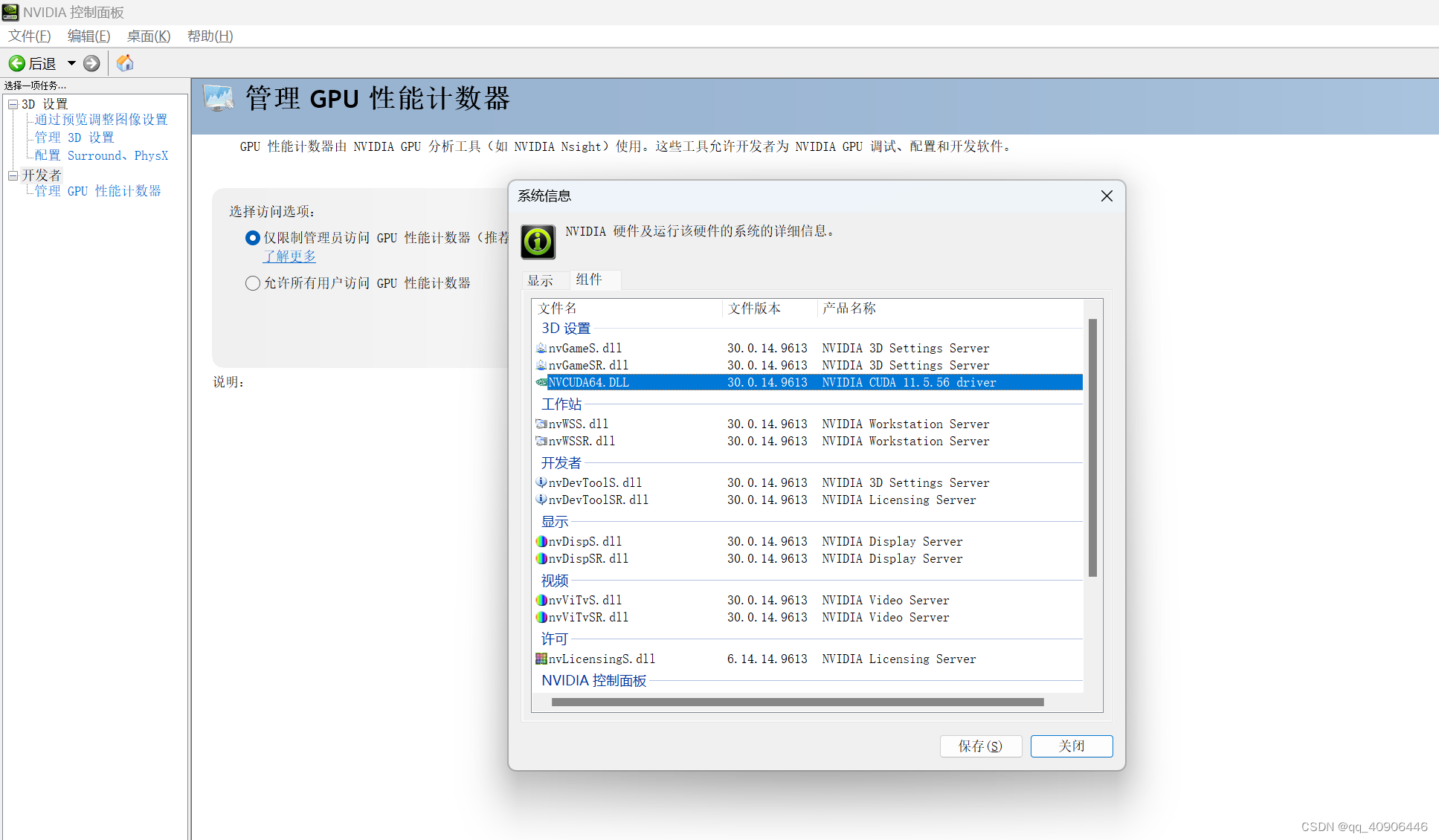Open the 了解更多 link

289,256
